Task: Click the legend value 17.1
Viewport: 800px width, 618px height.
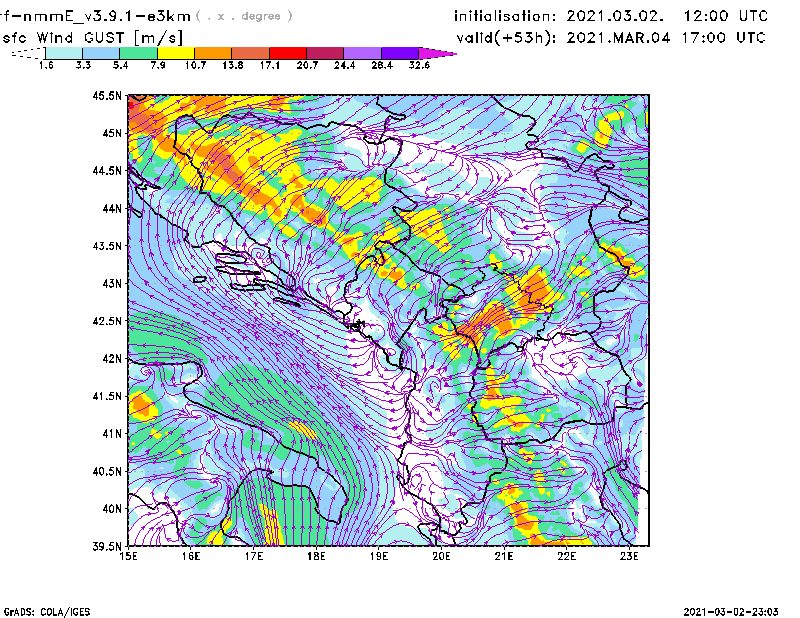Action: (270, 65)
